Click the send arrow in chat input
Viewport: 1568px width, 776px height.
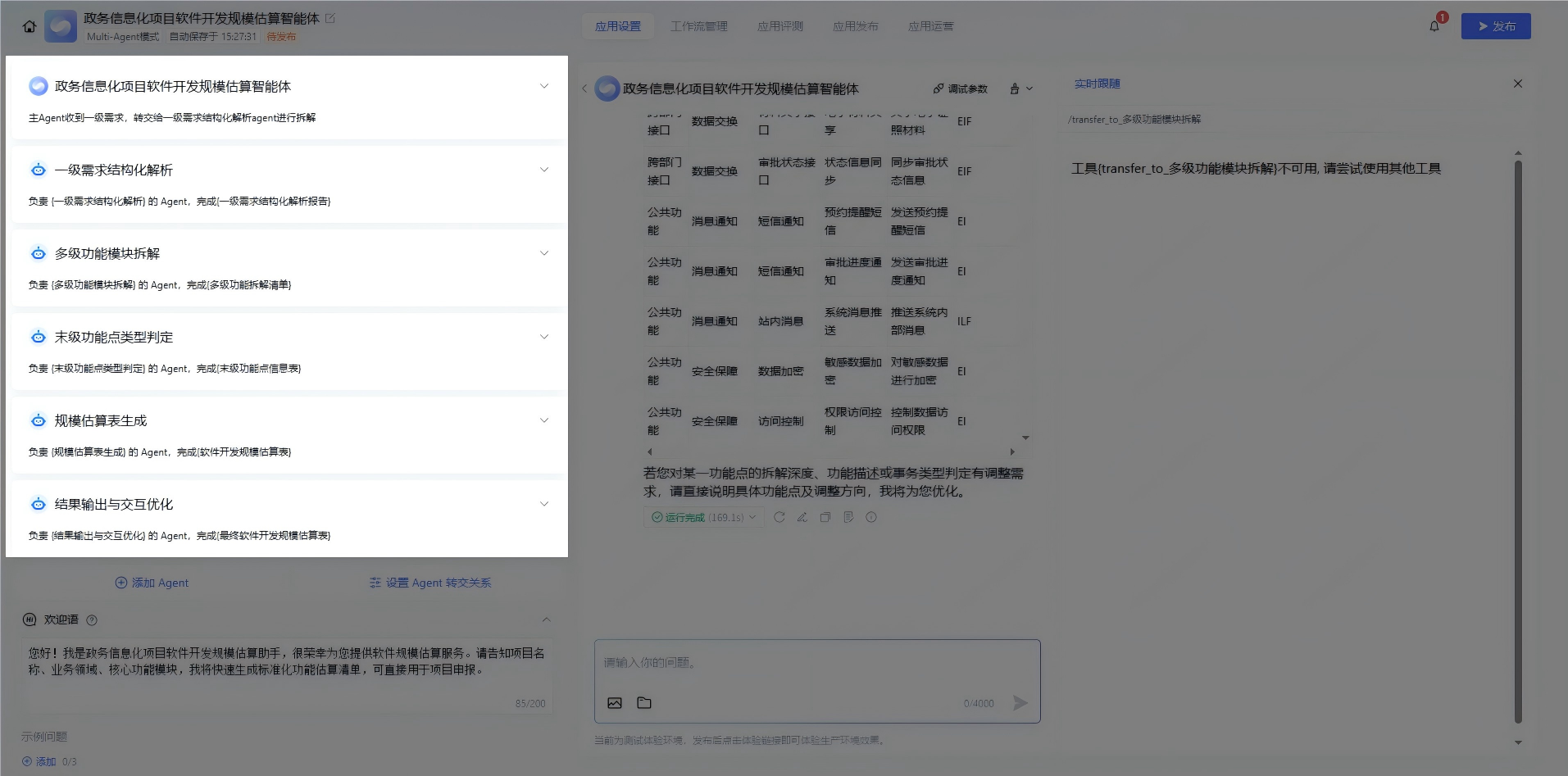(1020, 703)
